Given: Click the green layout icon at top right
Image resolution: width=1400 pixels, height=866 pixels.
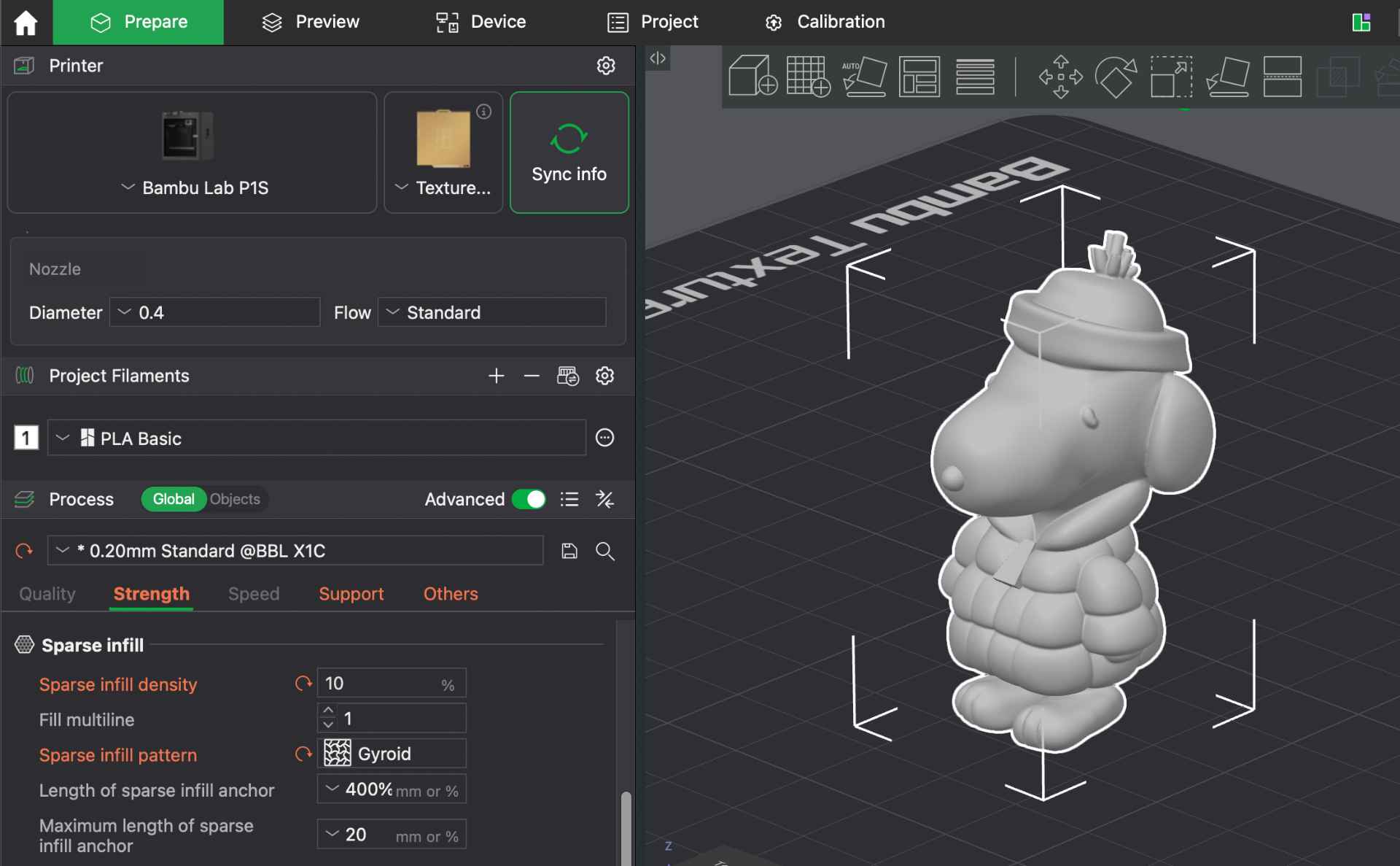Looking at the screenshot, I should (x=1361, y=23).
